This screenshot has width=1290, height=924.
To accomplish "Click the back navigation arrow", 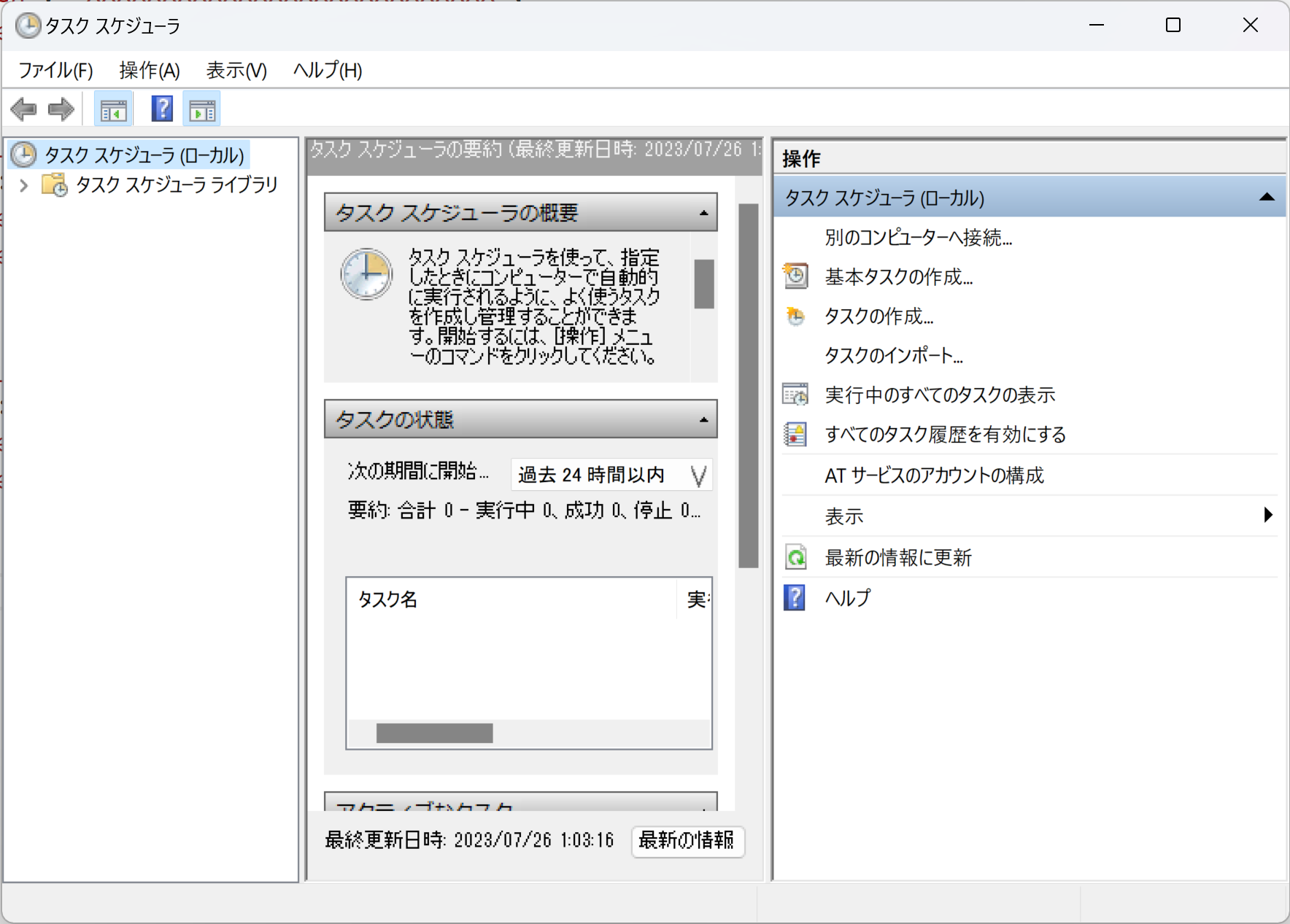I will pos(24,108).
